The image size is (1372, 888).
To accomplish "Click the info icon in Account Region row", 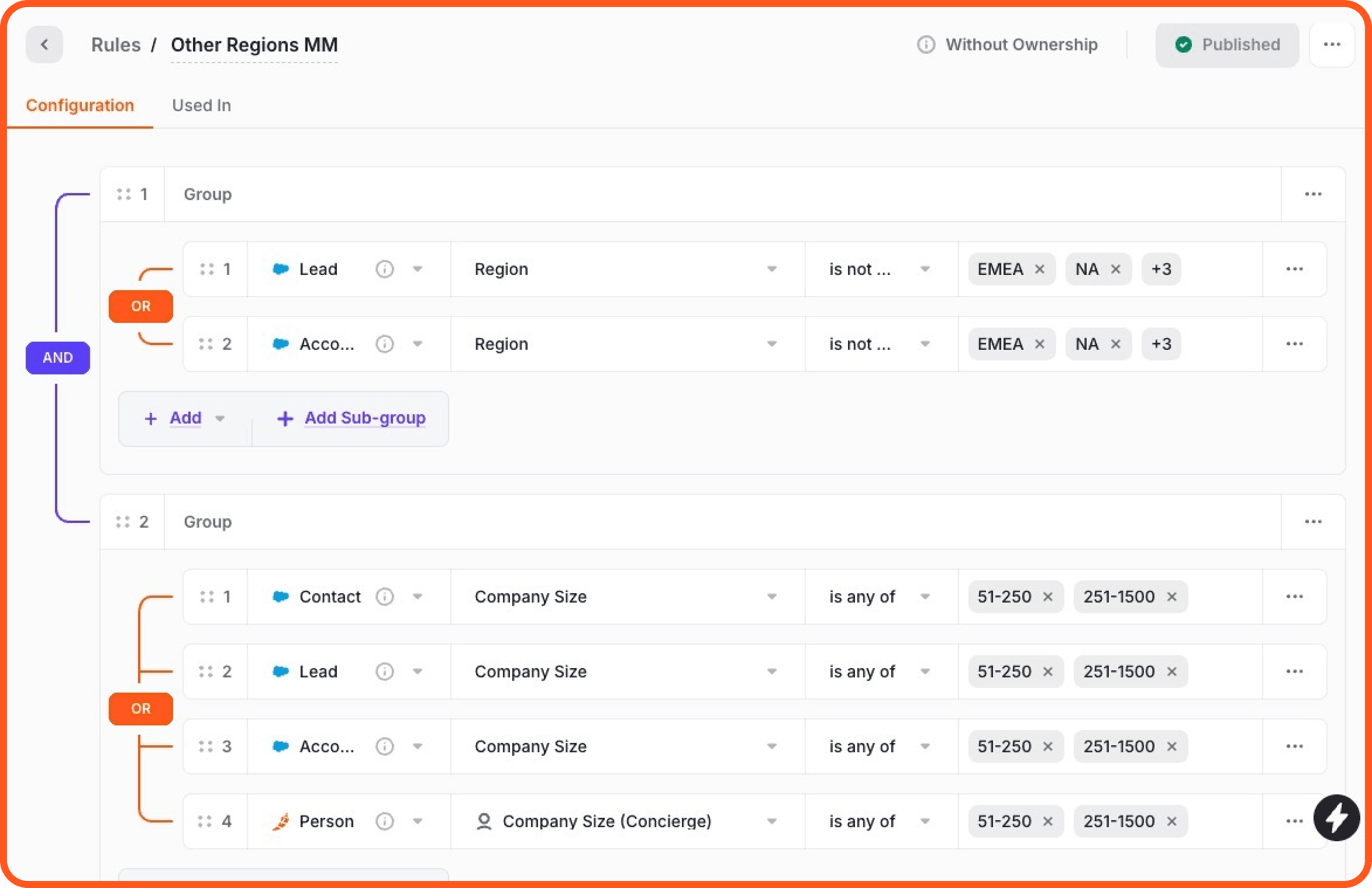I will [x=384, y=344].
